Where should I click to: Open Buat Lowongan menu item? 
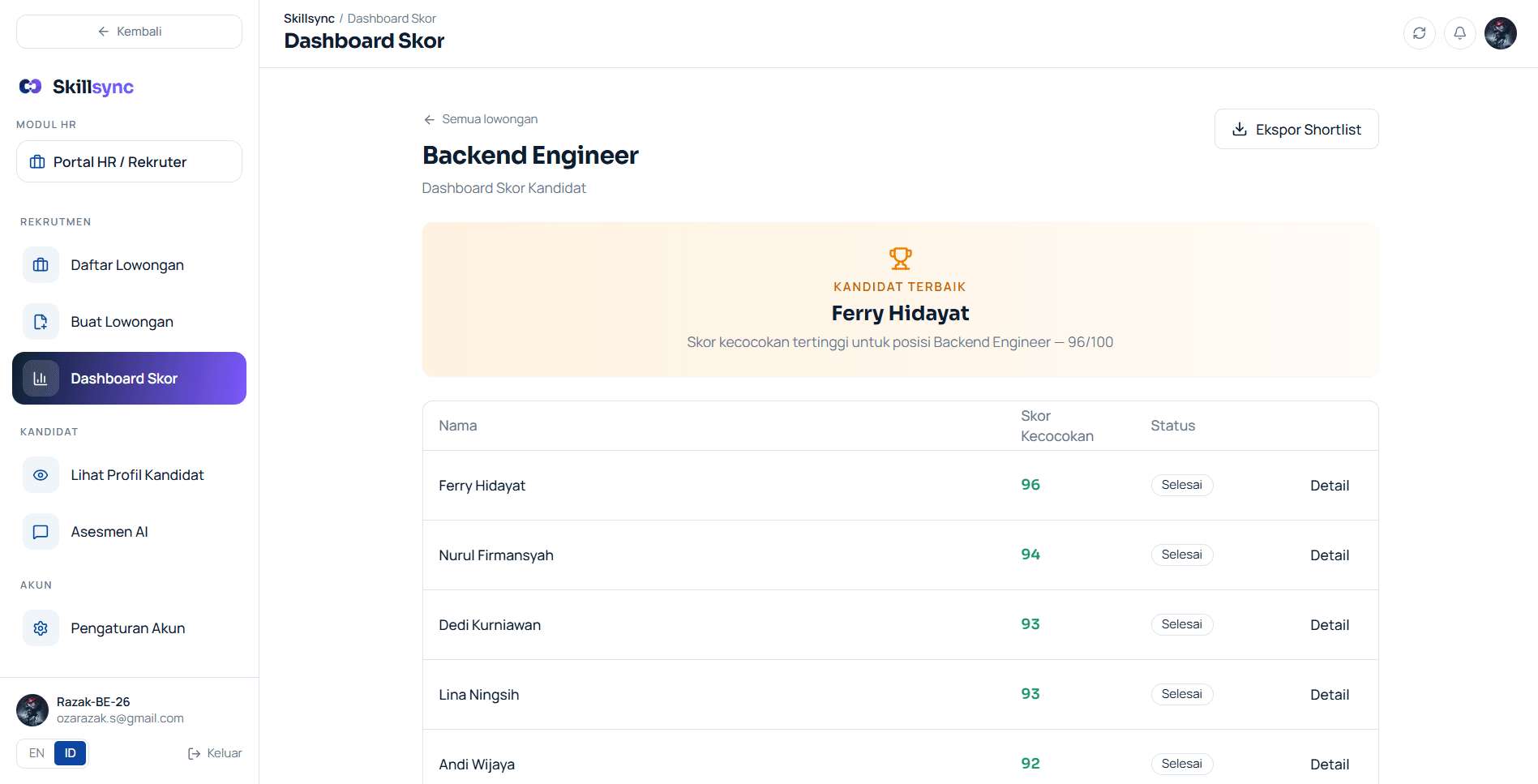(x=129, y=322)
